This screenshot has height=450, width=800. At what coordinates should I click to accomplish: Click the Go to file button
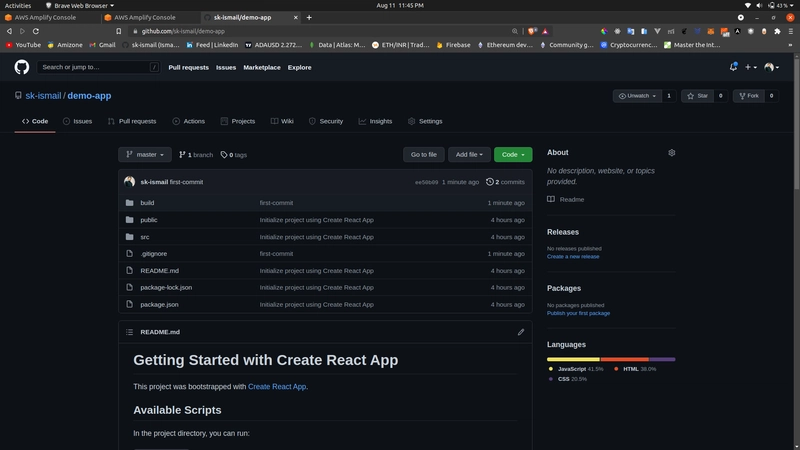pos(423,155)
